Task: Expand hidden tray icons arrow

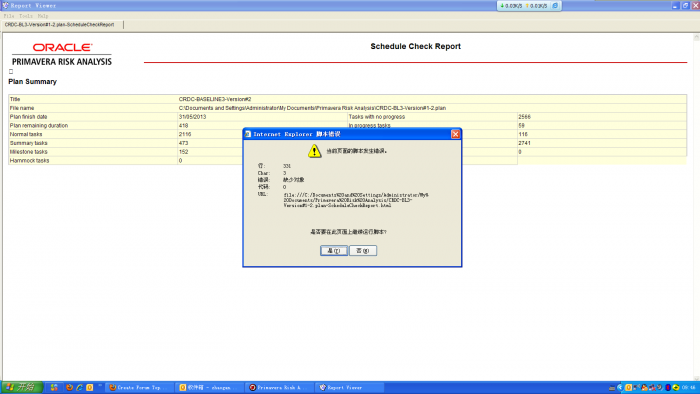Action: pyautogui.click(x=620, y=387)
